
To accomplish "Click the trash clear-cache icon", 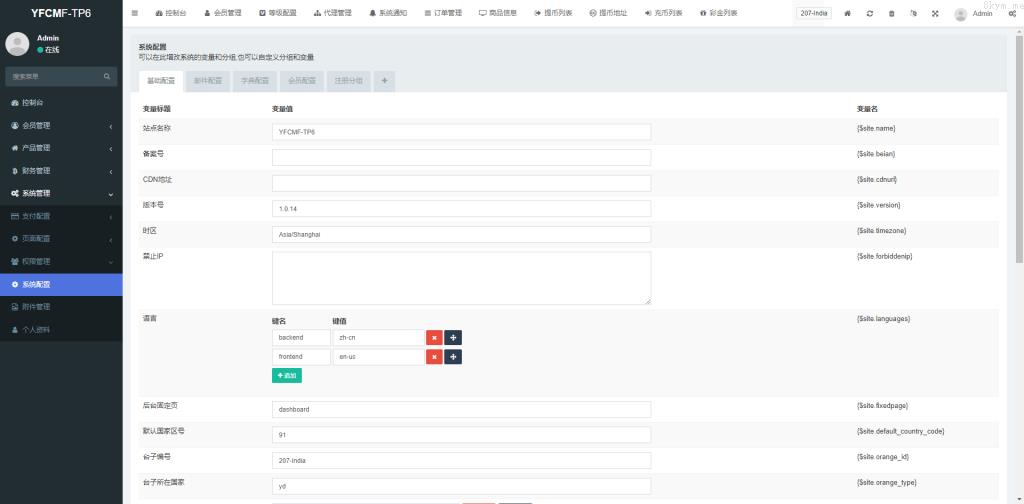I will pos(891,13).
